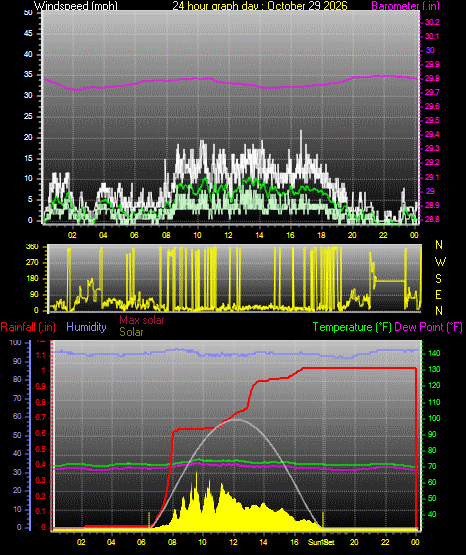Image resolution: width=466 pixels, height=555 pixels.
Task: Click the Humidity legend label
Action: coord(86,327)
